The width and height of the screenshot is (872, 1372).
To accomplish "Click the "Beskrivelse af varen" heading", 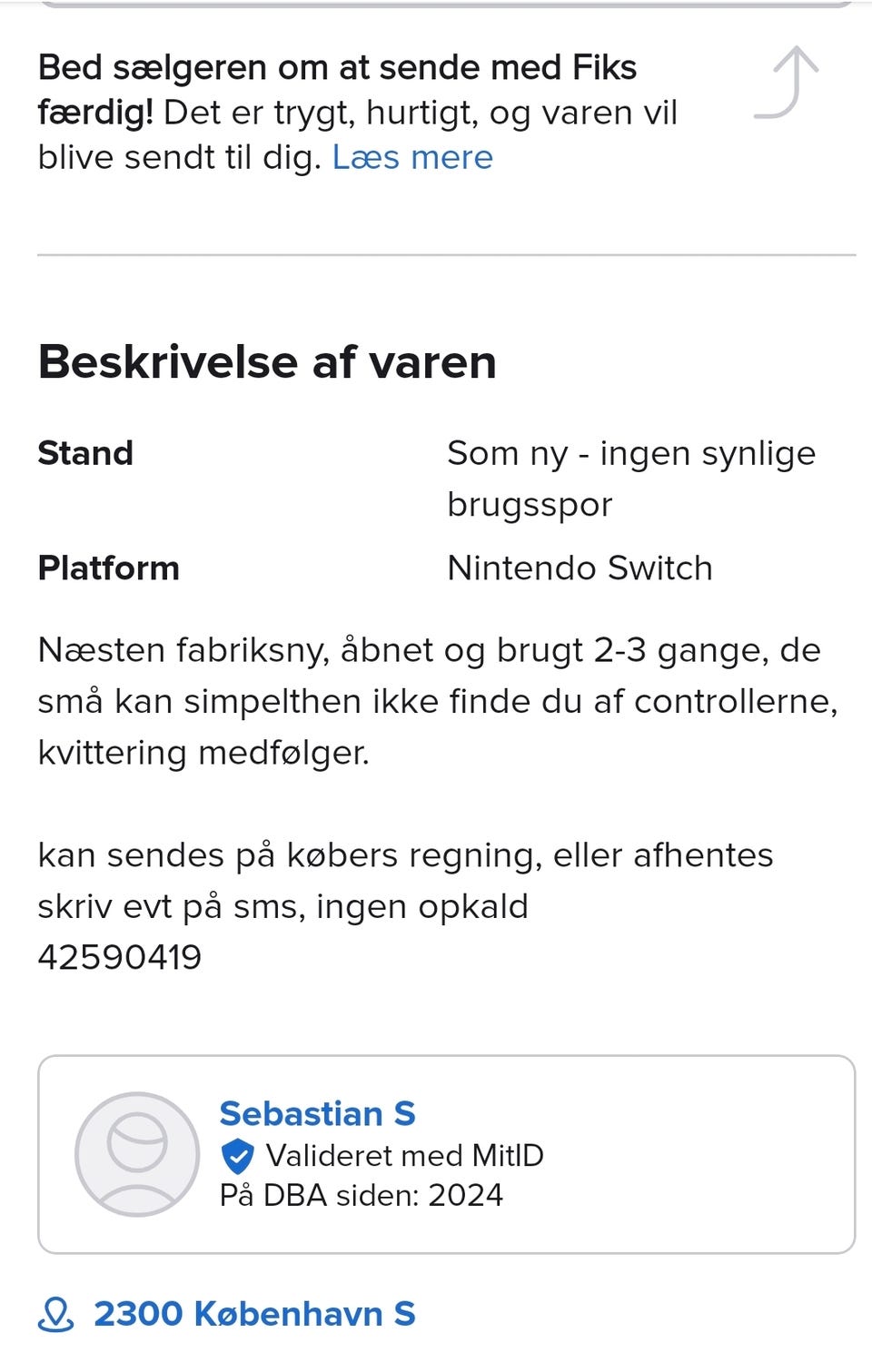I will coord(267,362).
